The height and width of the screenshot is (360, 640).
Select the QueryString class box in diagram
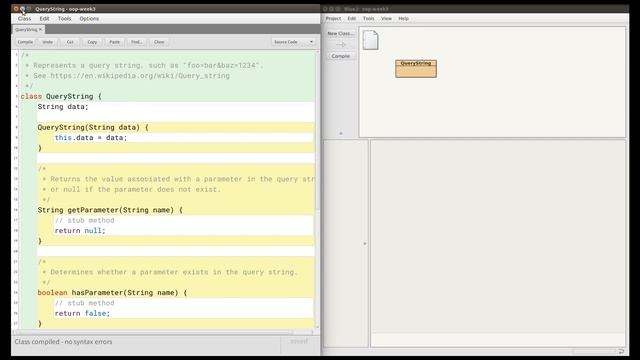coord(416,69)
